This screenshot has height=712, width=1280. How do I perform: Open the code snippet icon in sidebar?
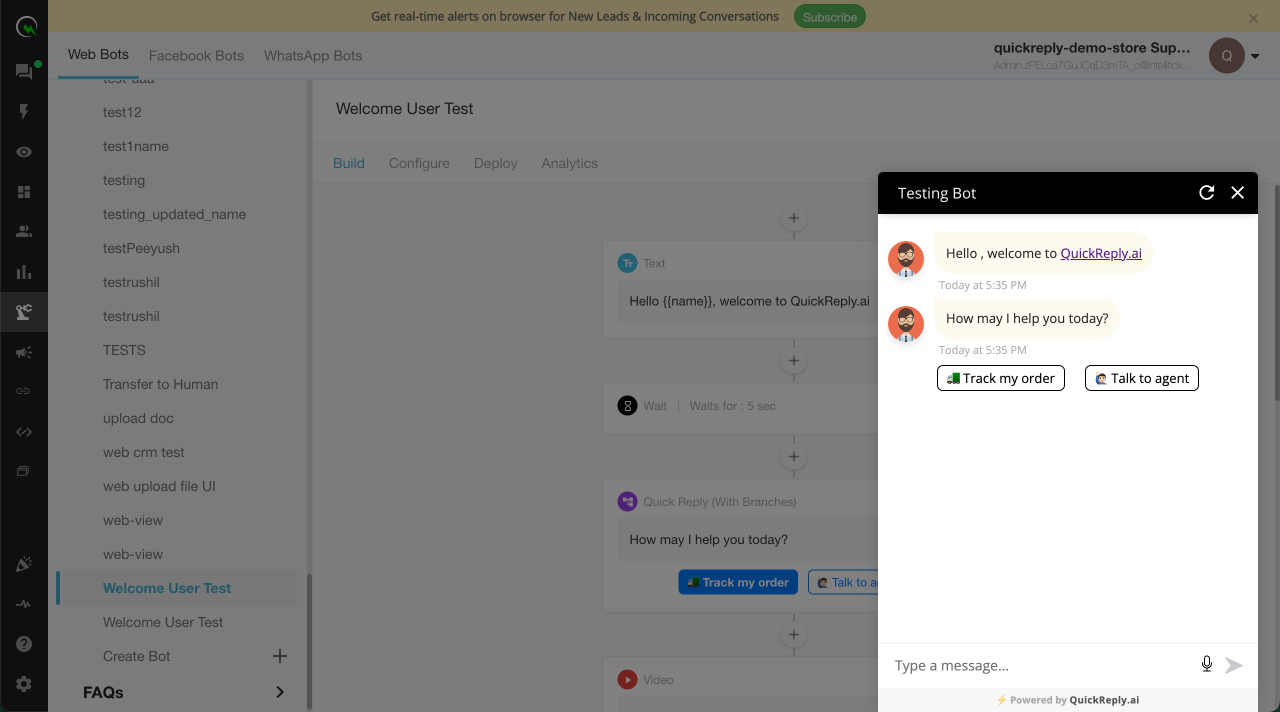click(24, 431)
